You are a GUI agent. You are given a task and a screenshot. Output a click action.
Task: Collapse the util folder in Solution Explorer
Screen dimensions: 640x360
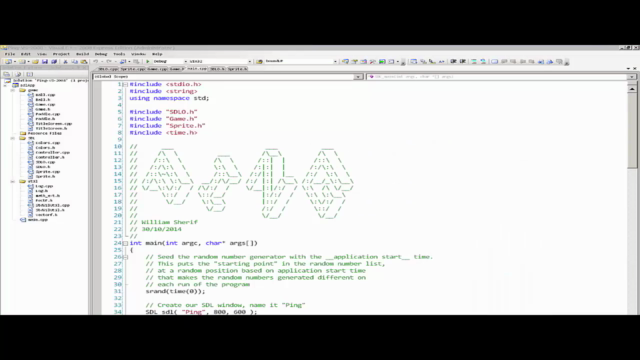(x=13, y=182)
